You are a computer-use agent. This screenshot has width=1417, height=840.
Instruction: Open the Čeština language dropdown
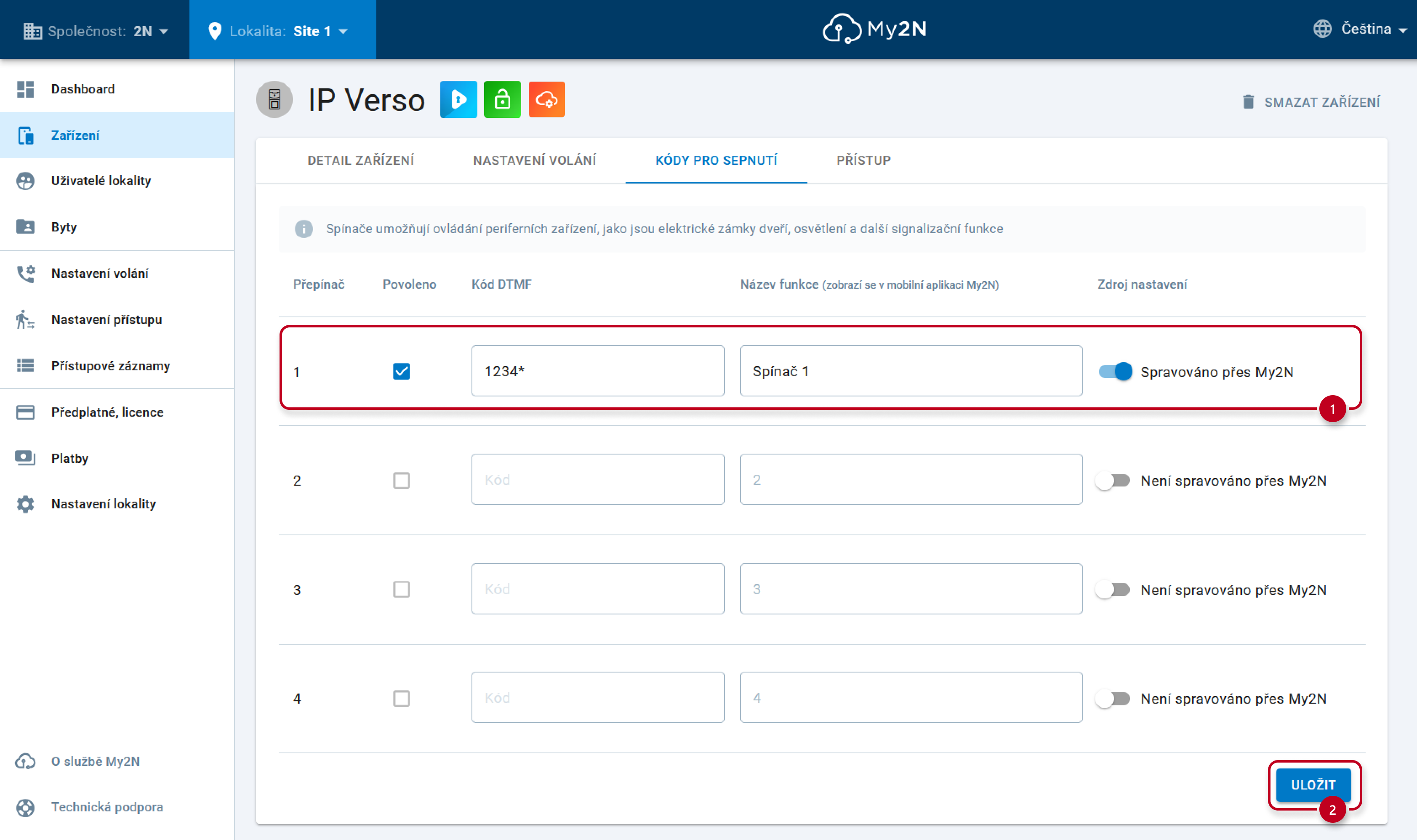1360,29
